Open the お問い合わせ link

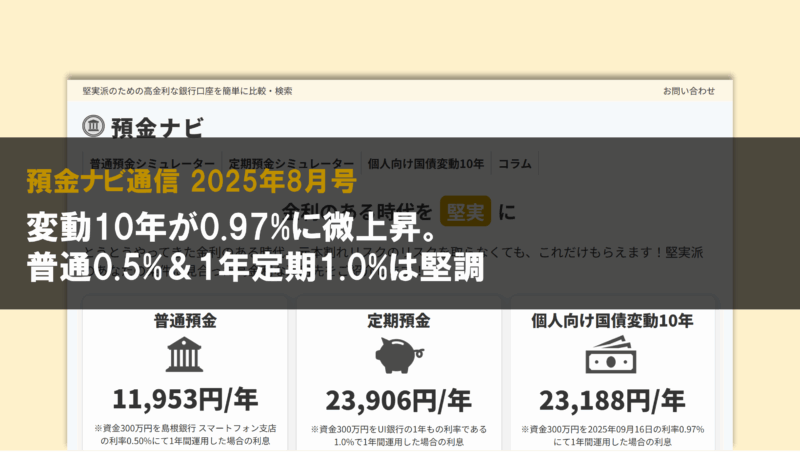pos(689,91)
